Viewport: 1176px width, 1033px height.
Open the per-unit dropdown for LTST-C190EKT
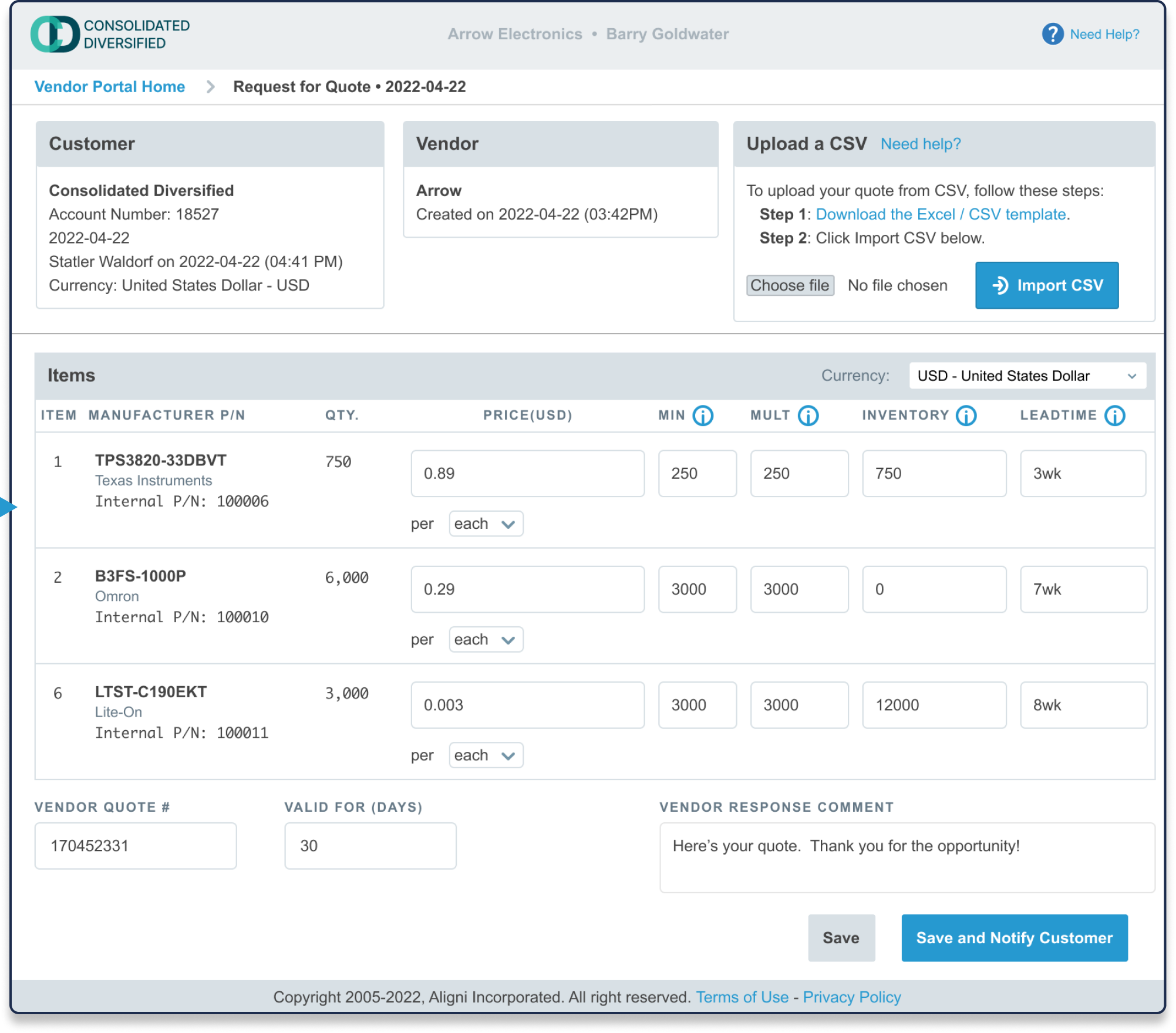pos(486,755)
